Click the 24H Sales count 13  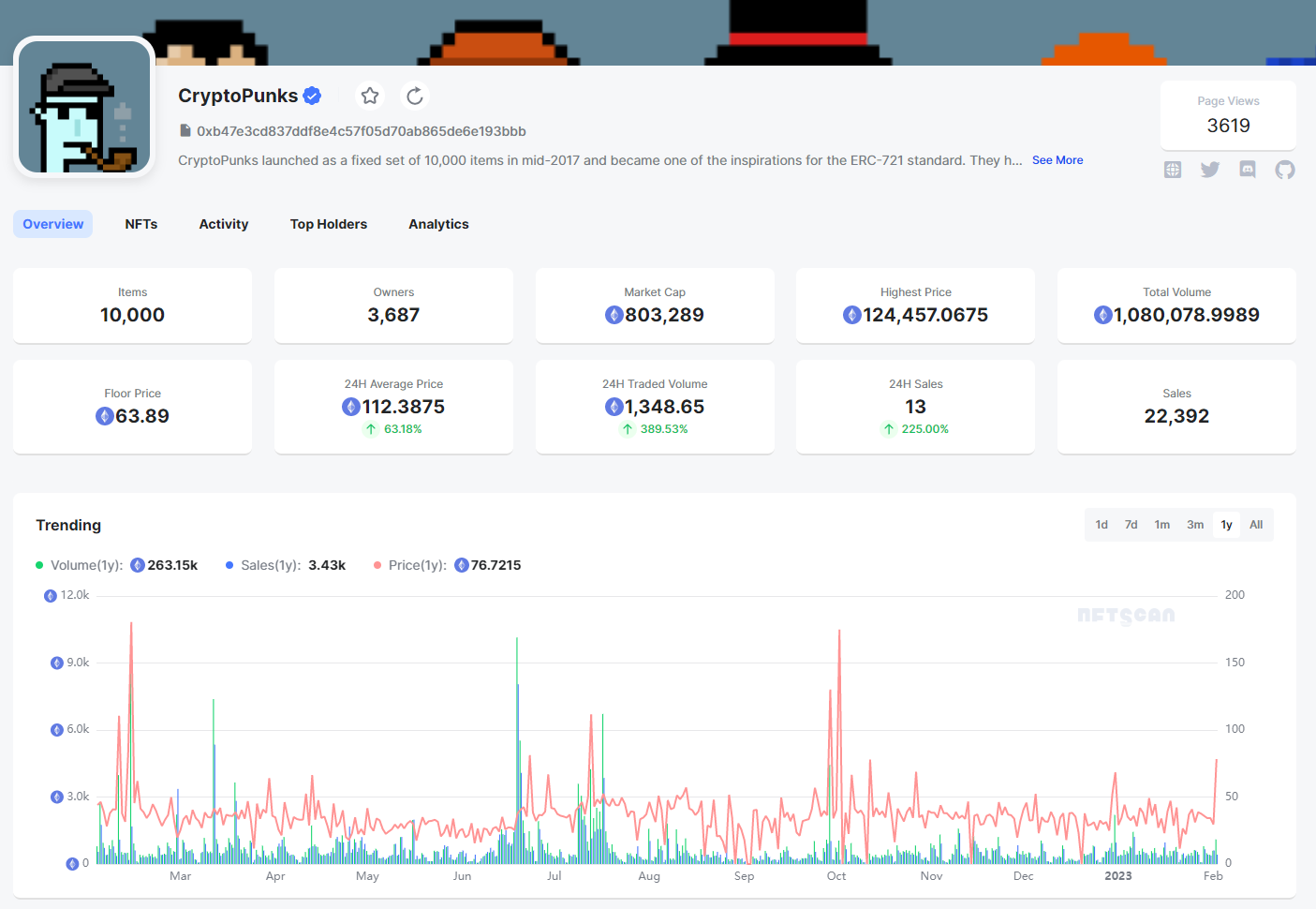click(x=916, y=407)
